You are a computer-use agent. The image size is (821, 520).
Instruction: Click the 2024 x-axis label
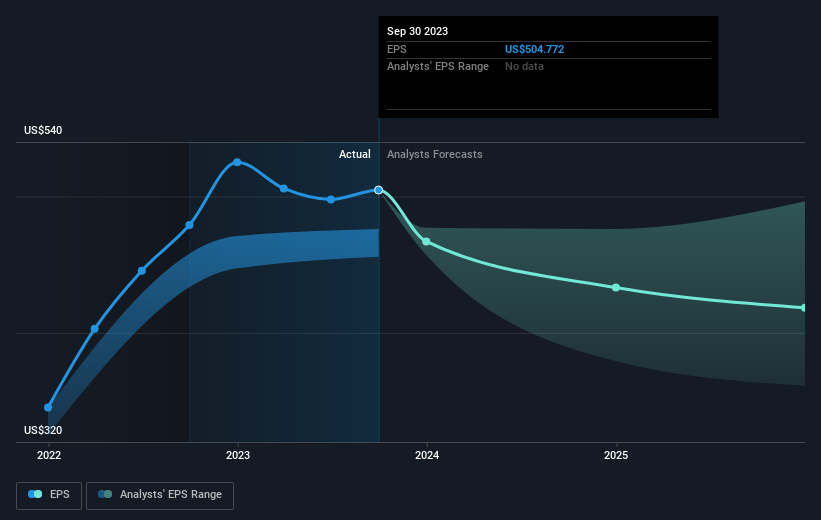click(427, 455)
